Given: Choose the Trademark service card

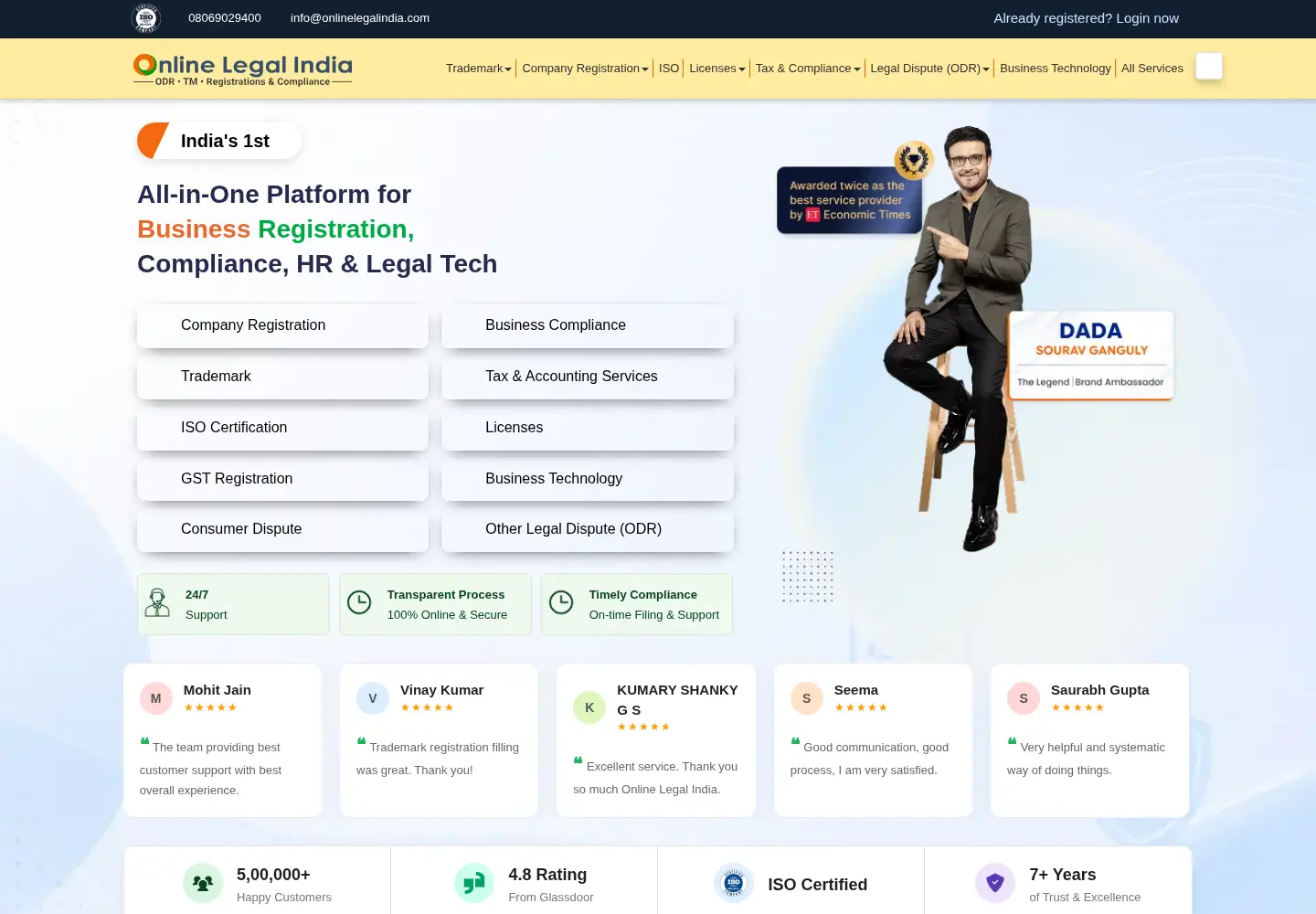Looking at the screenshot, I should tap(282, 377).
